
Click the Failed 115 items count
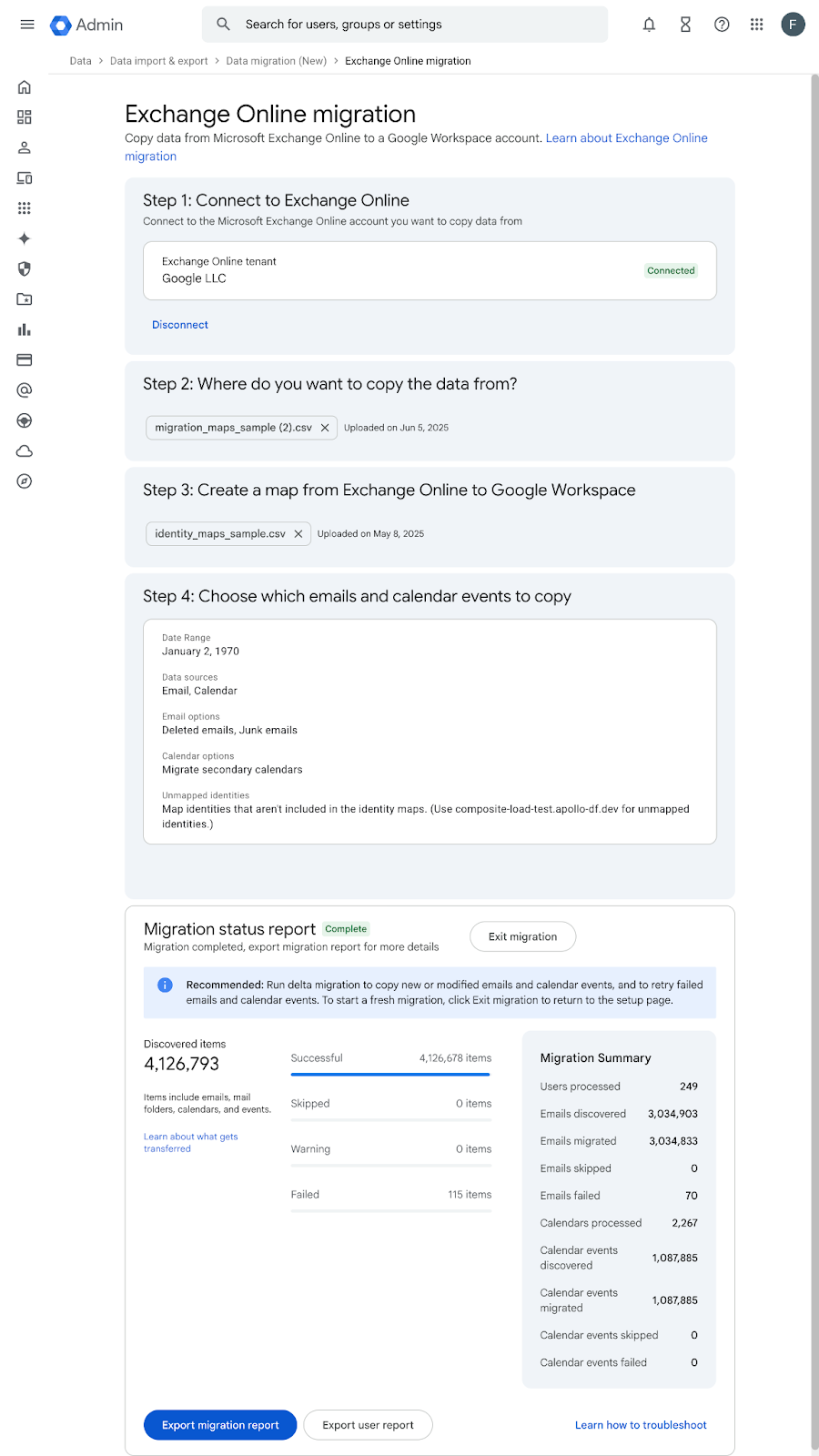[x=470, y=1195]
